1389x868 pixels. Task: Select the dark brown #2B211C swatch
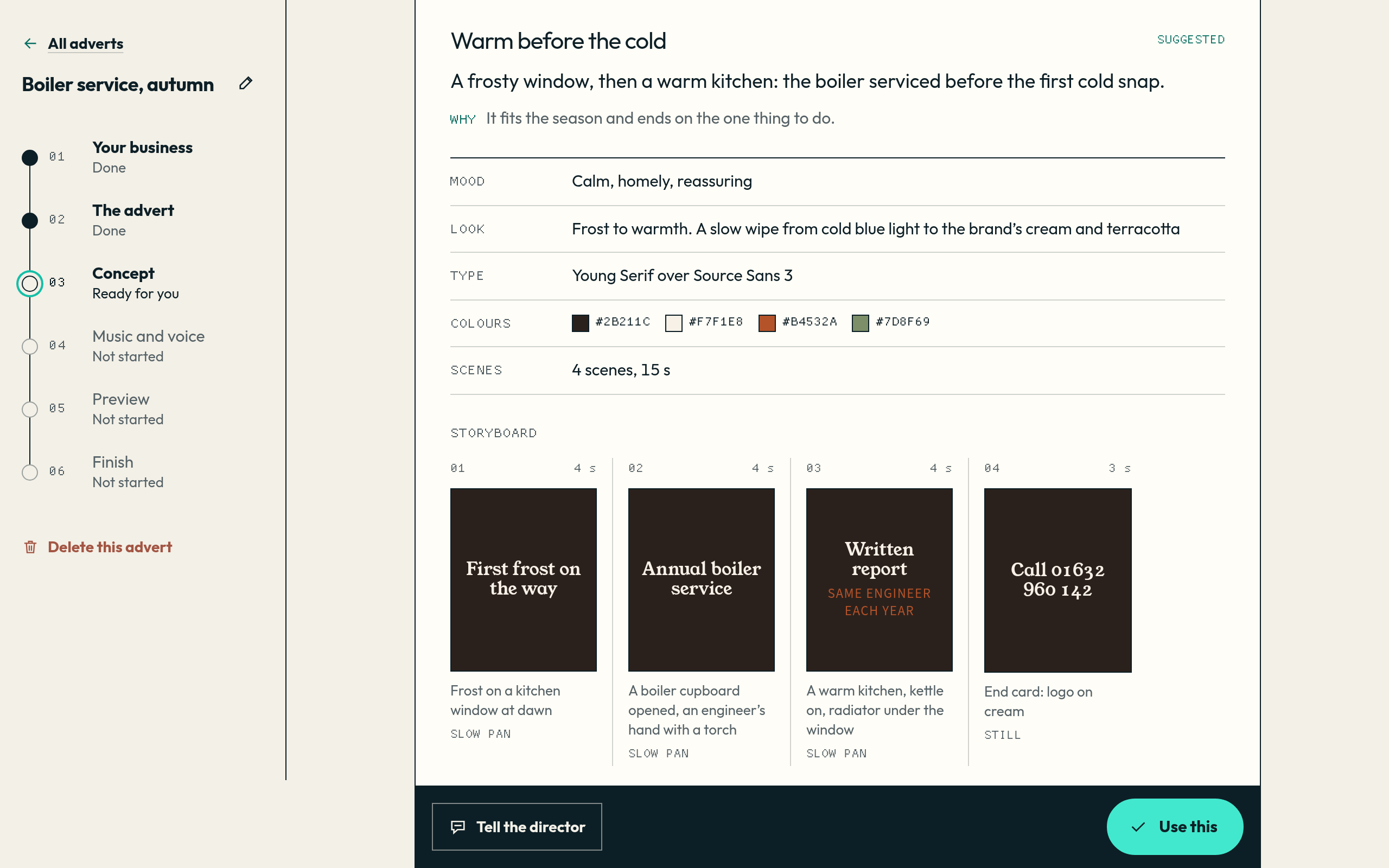coord(580,323)
